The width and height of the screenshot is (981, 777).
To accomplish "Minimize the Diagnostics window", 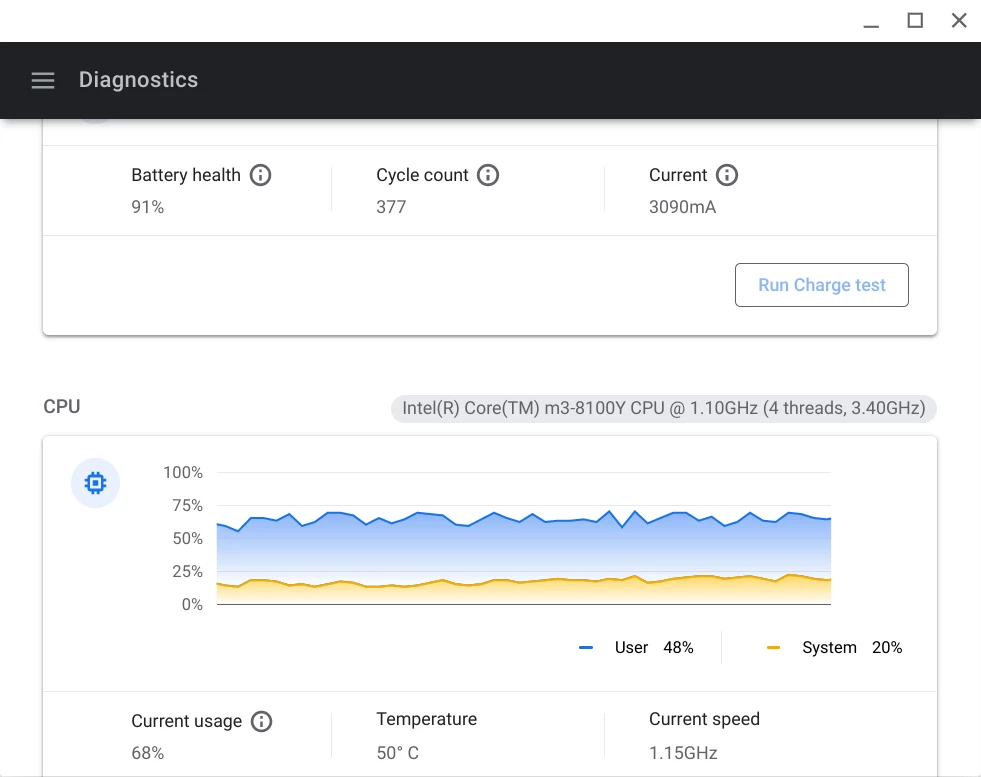I will coord(871,21).
